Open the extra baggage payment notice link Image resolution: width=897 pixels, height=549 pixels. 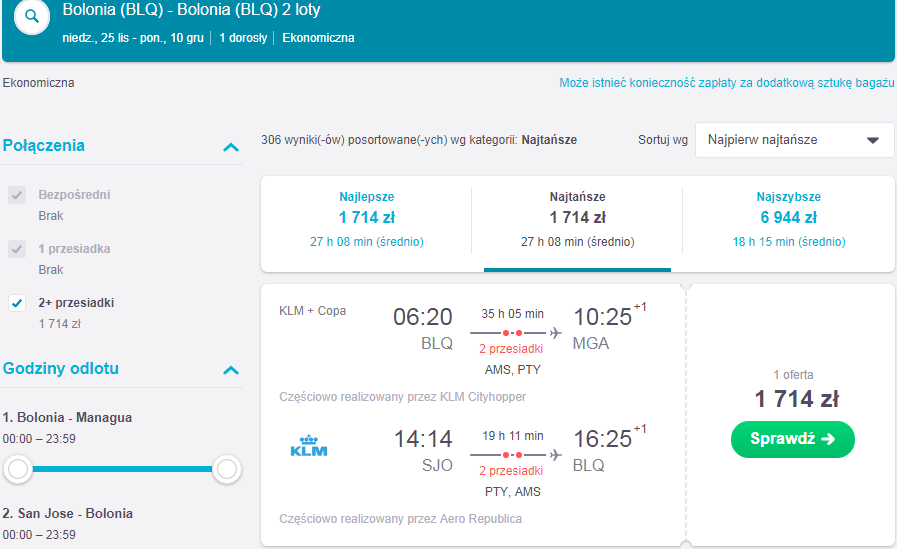727,83
